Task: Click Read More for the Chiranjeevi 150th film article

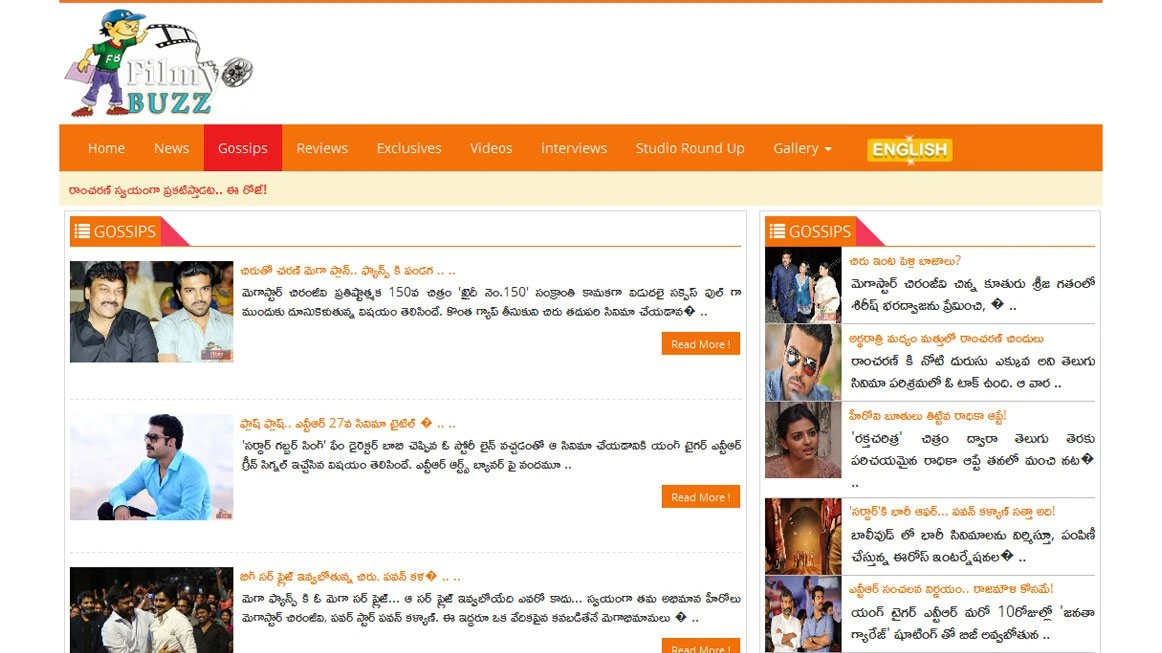Action: tap(700, 344)
